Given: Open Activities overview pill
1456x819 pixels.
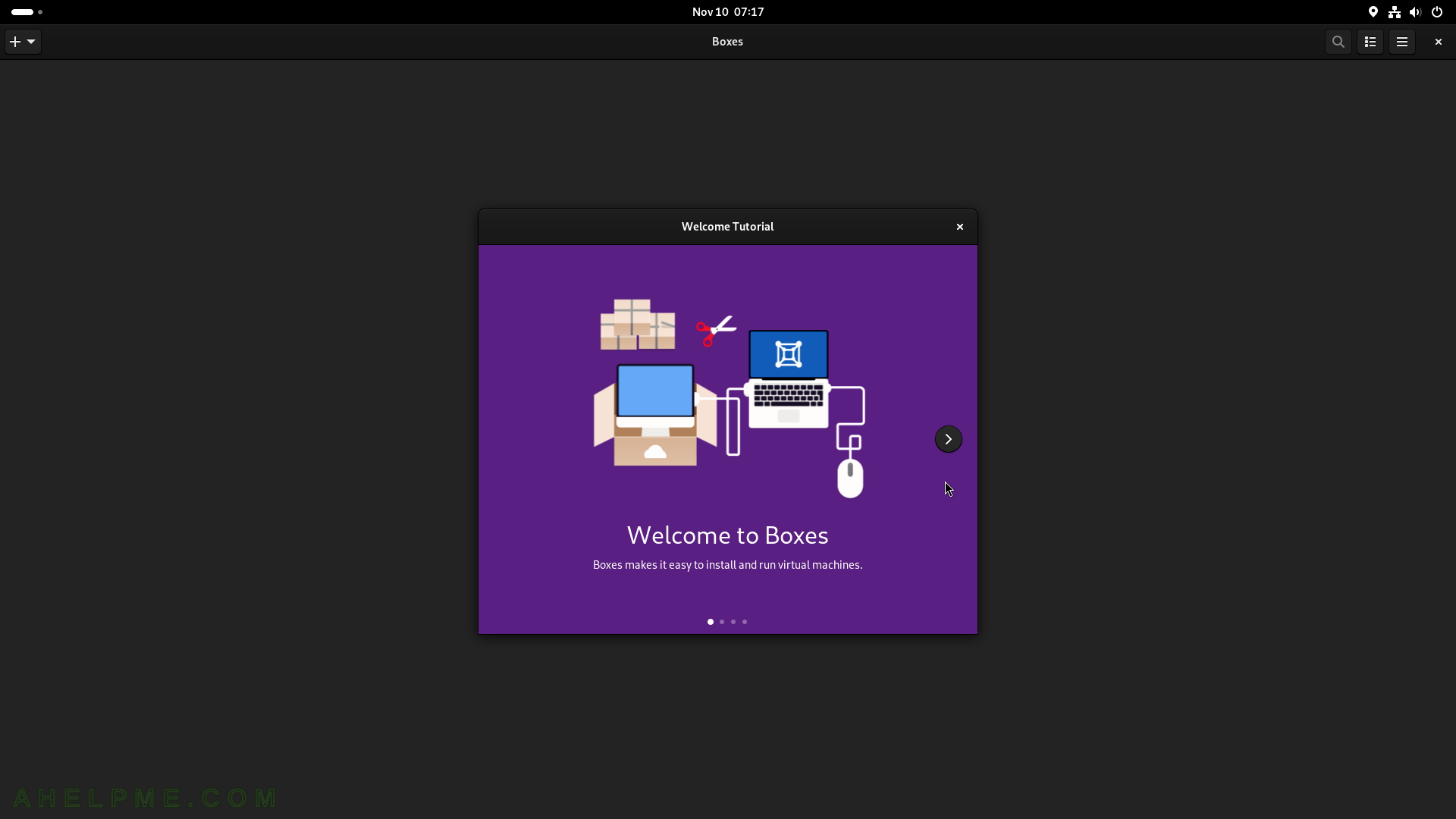Looking at the screenshot, I should tap(27, 12).
